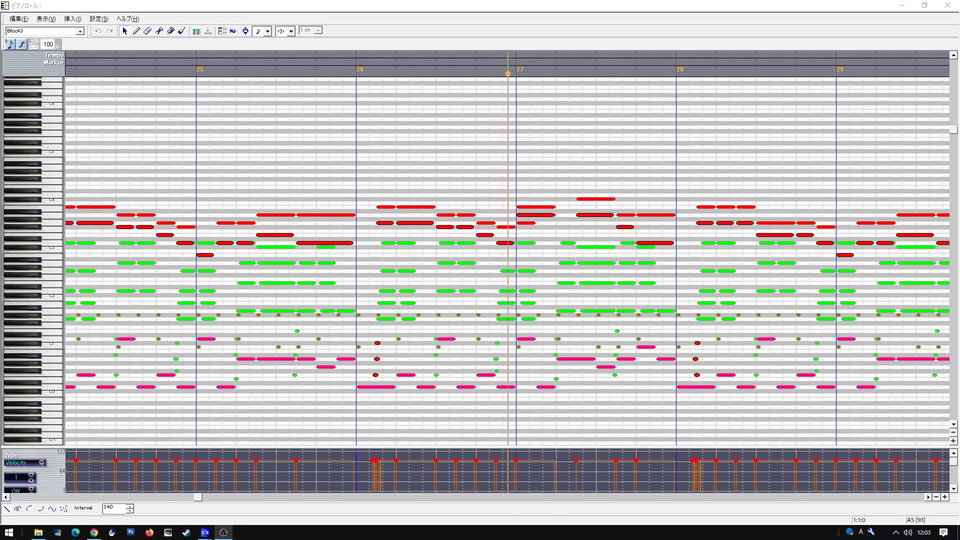Open the Windows Start menu

(x=9, y=533)
